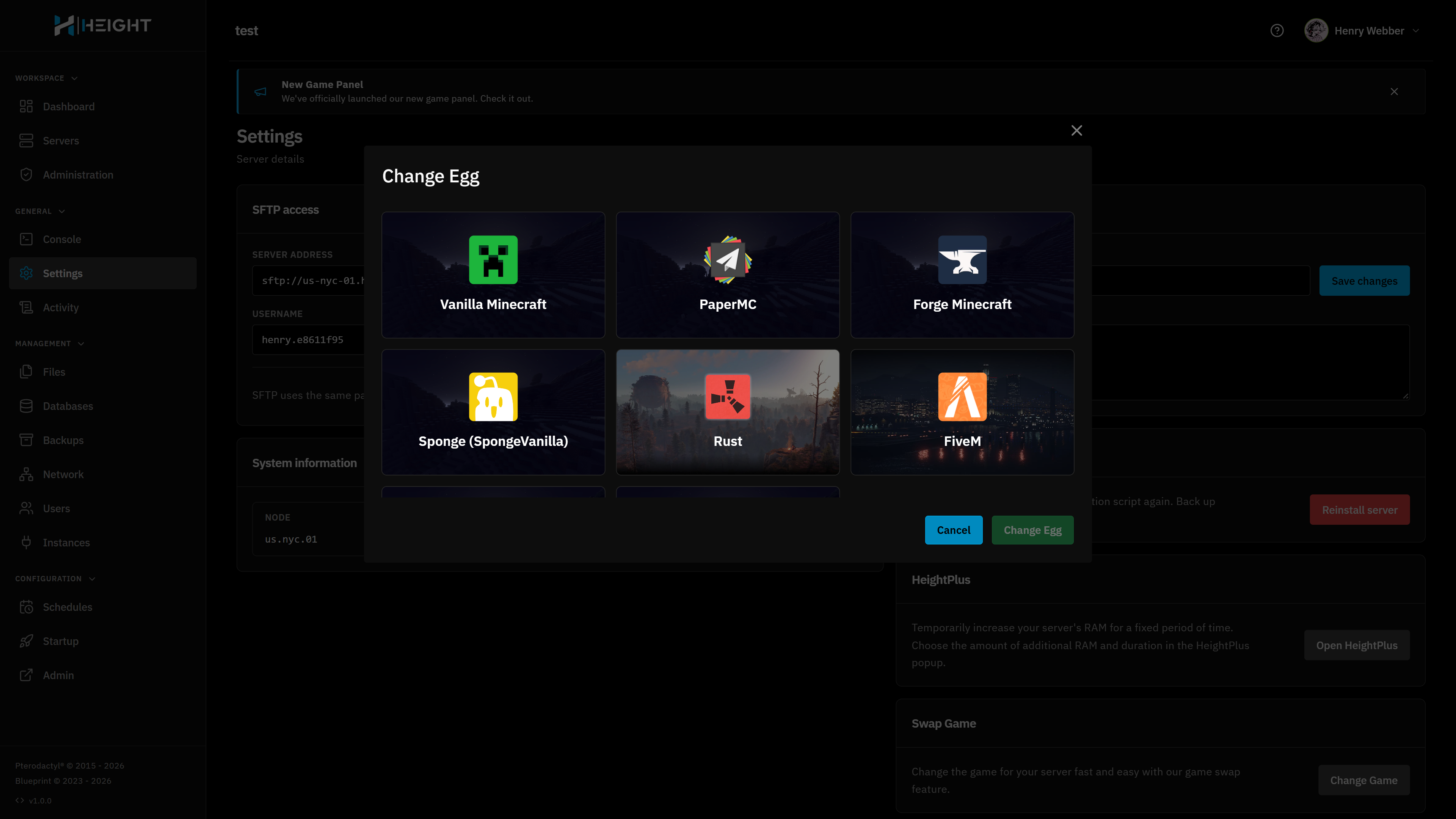This screenshot has width=1456, height=819.
Task: Click the red Rust logo icon
Action: click(728, 396)
